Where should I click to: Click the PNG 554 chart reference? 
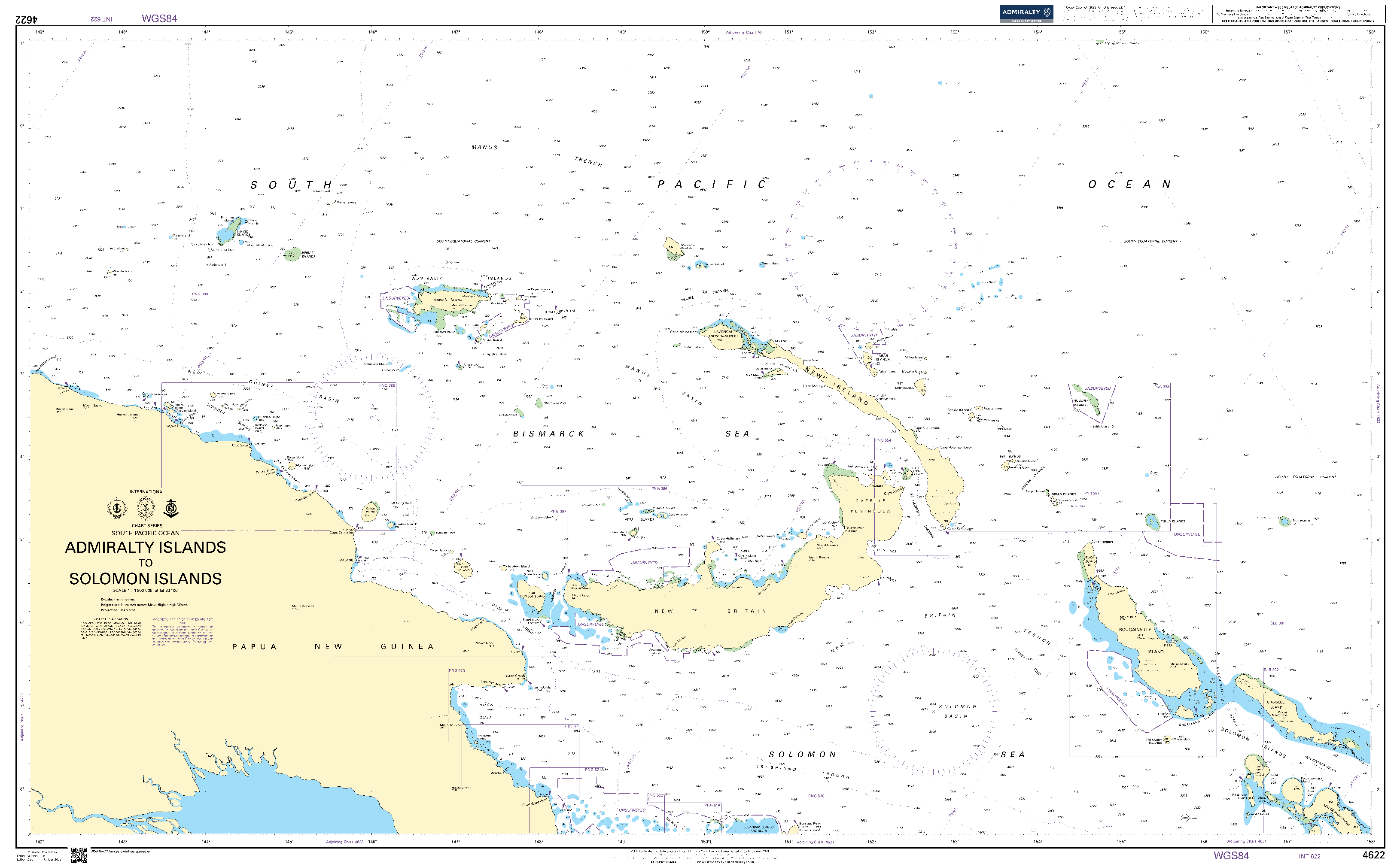[883, 440]
